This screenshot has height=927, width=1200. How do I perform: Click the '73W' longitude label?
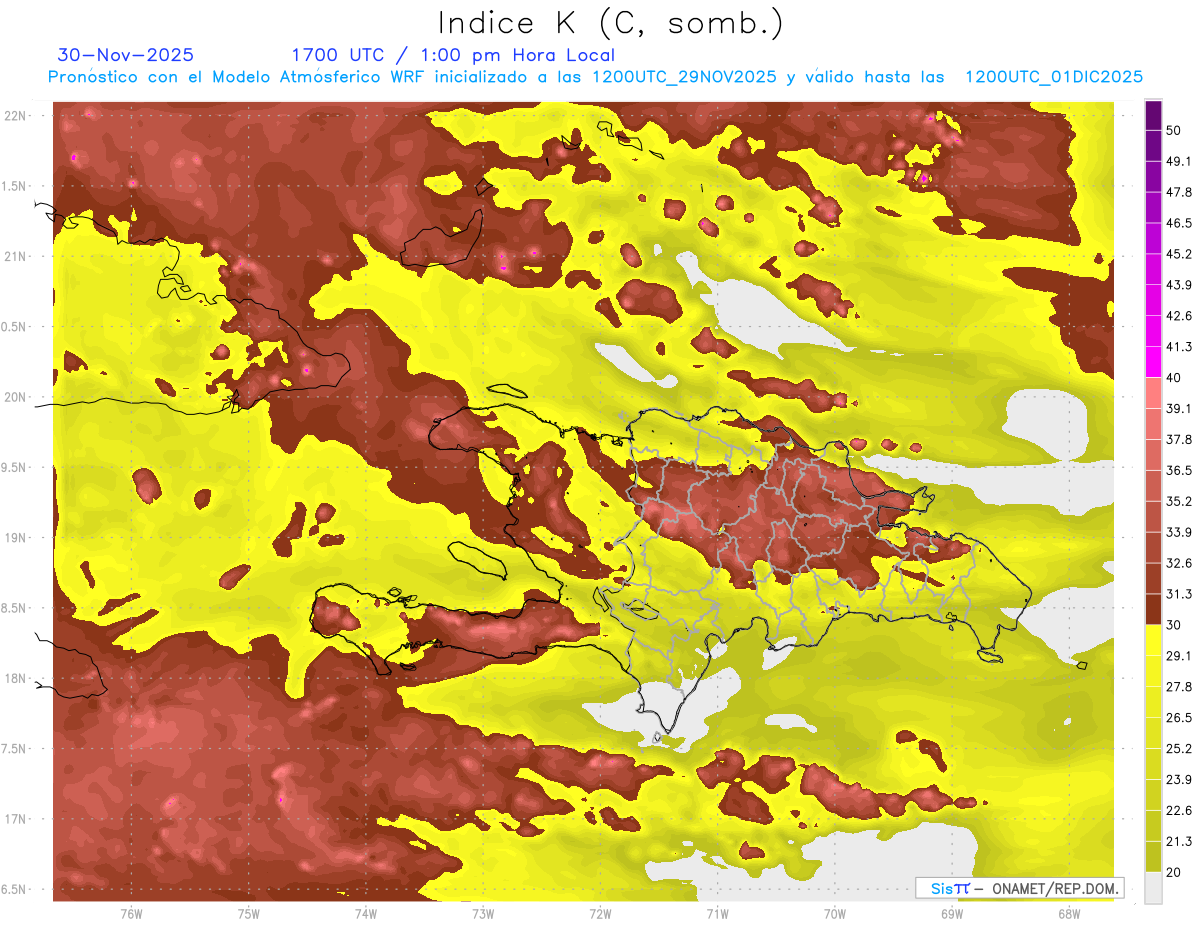coord(482,913)
